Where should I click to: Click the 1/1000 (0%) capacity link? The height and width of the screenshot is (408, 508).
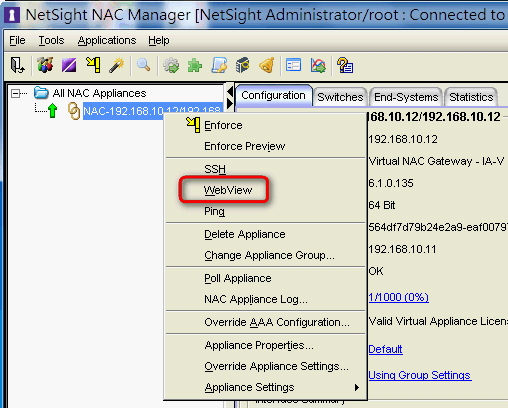tap(399, 297)
